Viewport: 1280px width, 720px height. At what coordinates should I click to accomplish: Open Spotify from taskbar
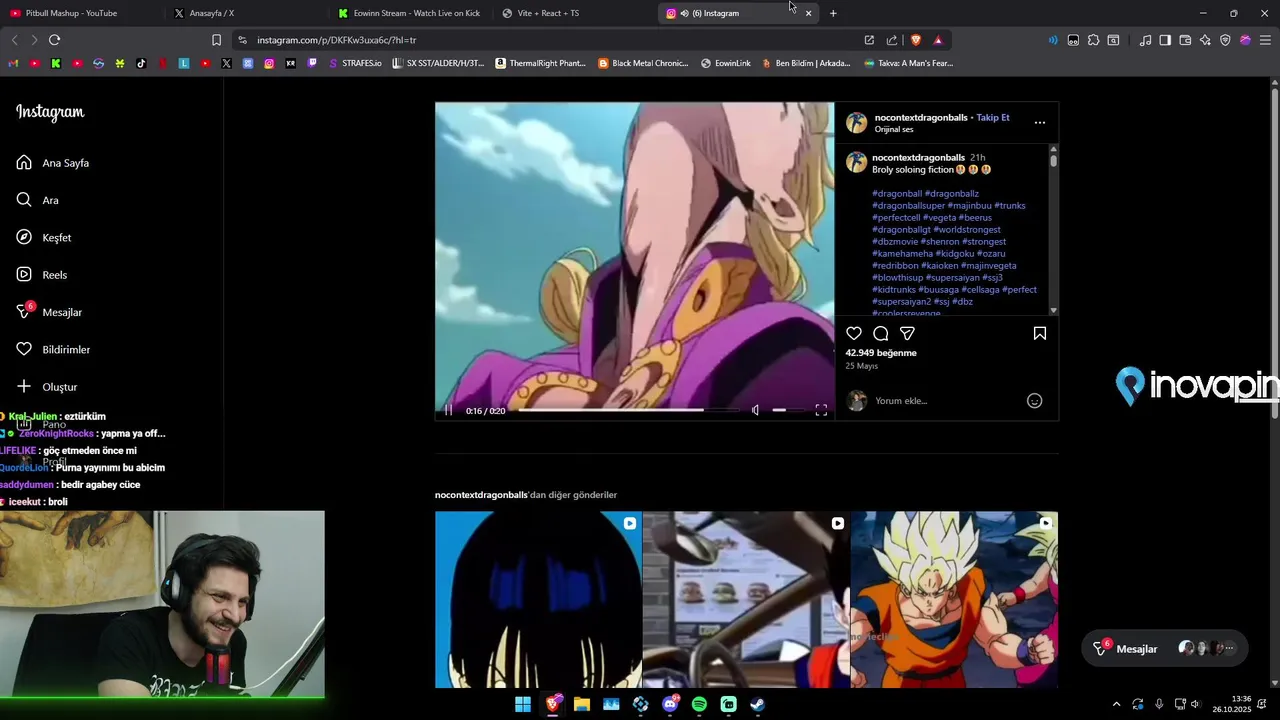tap(699, 704)
